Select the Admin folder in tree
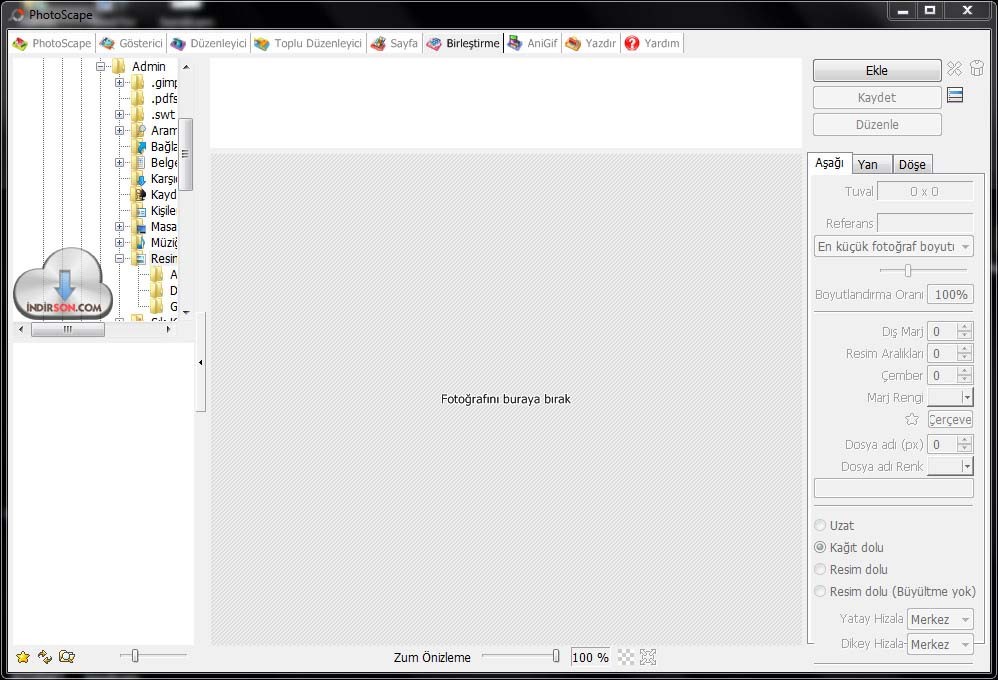This screenshot has height=680, width=998. coord(148,66)
